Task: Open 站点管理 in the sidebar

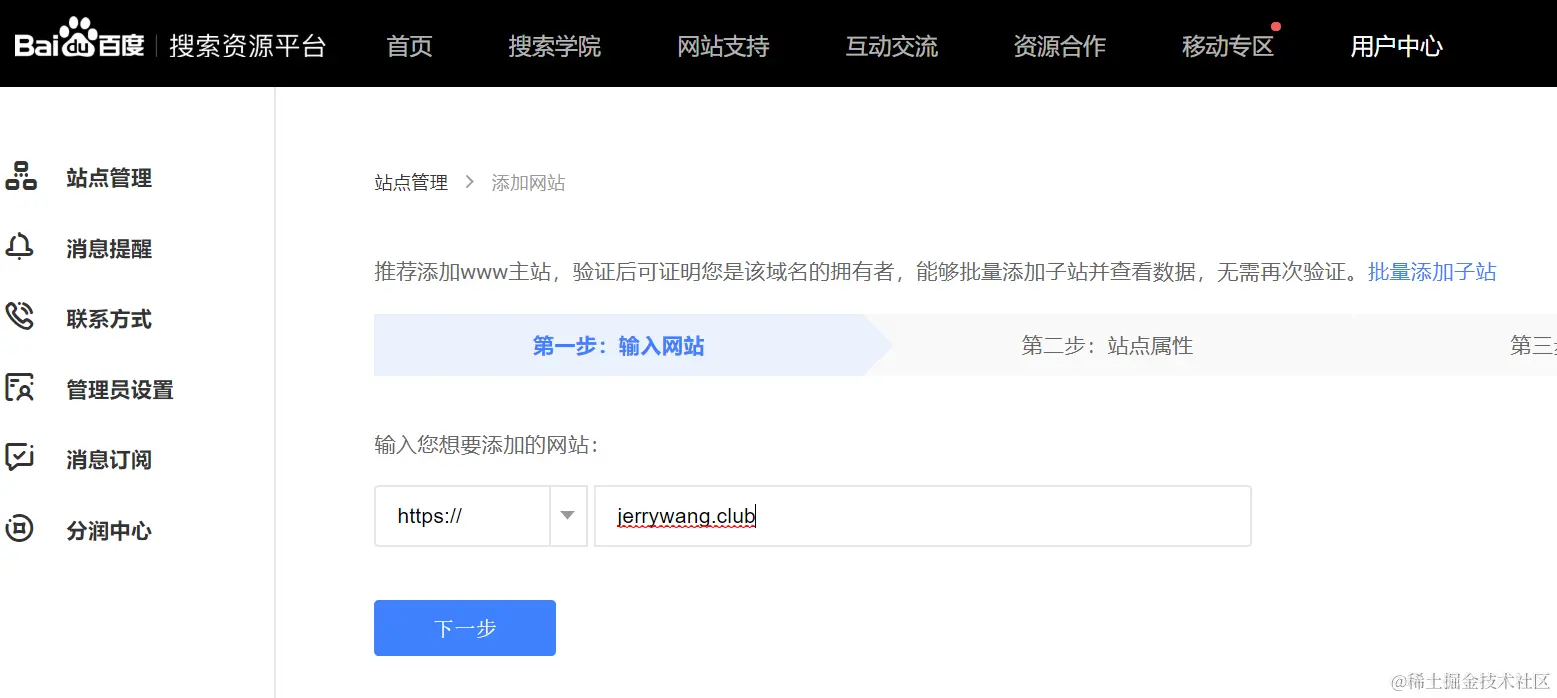Action: [109, 178]
